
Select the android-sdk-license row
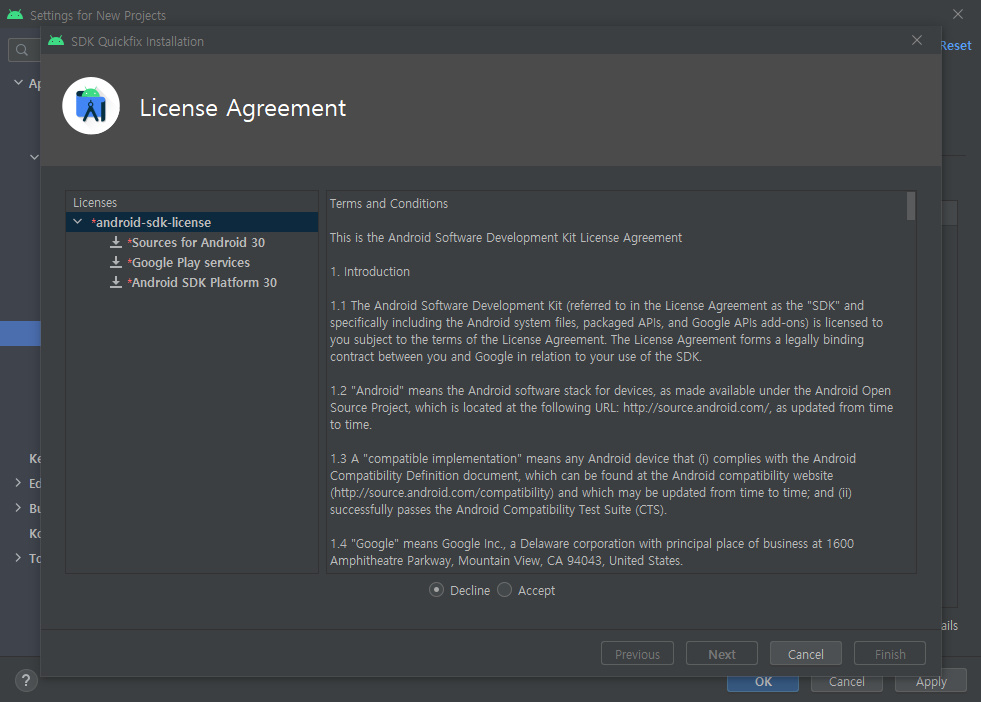point(192,222)
